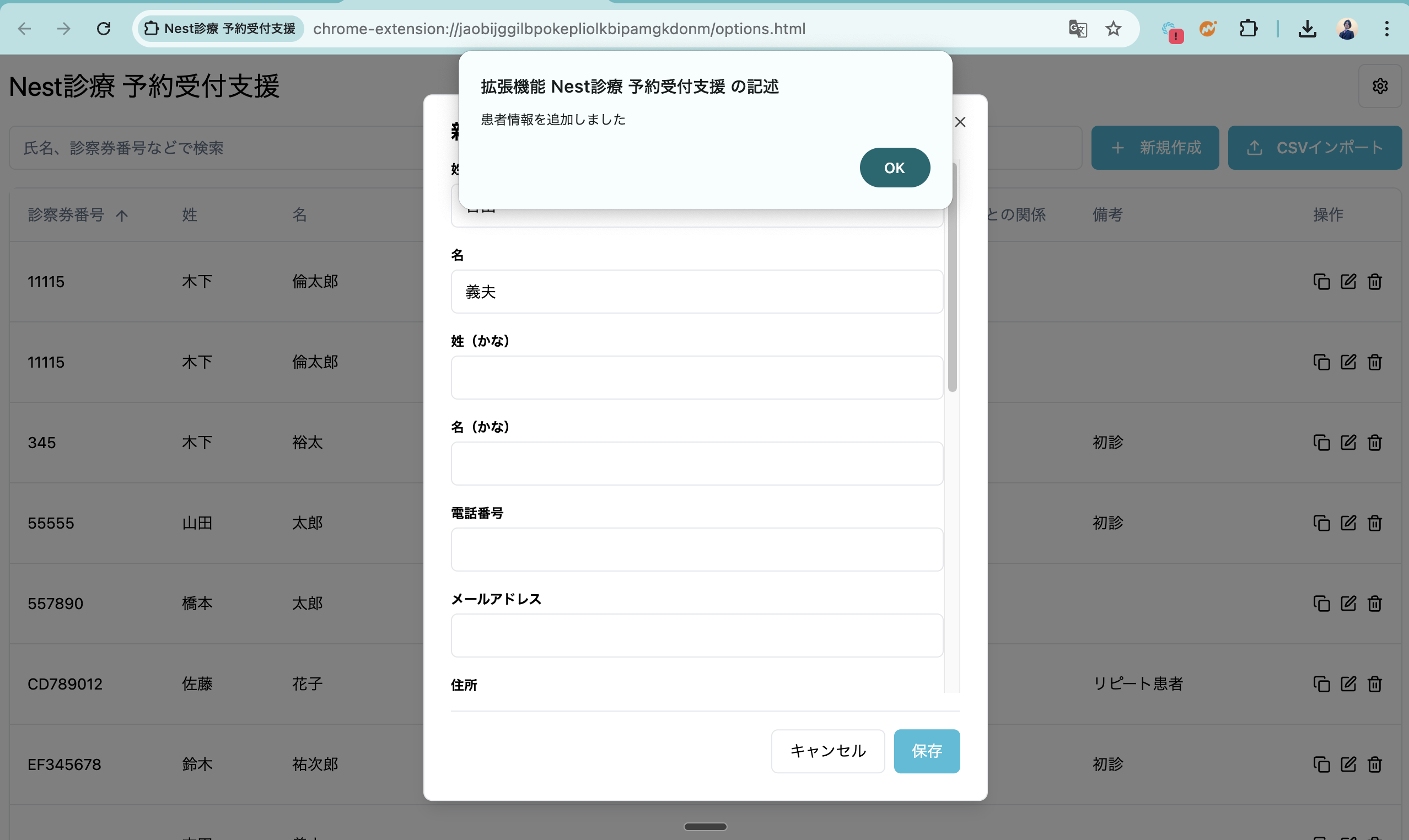The image size is (1409, 840).
Task: Click the 電話番号 input field
Action: 696,549
